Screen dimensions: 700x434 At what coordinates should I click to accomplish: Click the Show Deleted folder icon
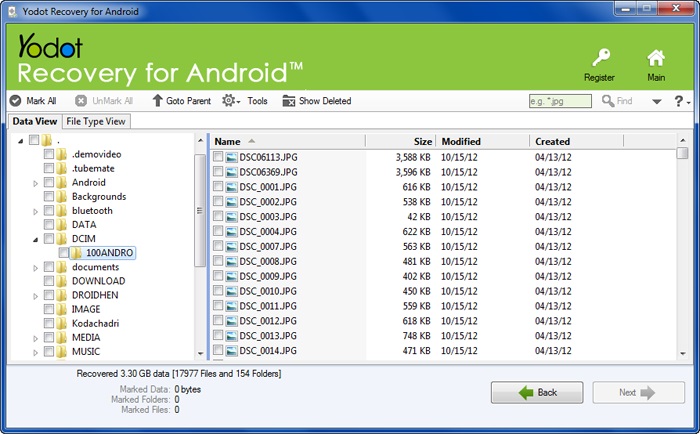289,101
